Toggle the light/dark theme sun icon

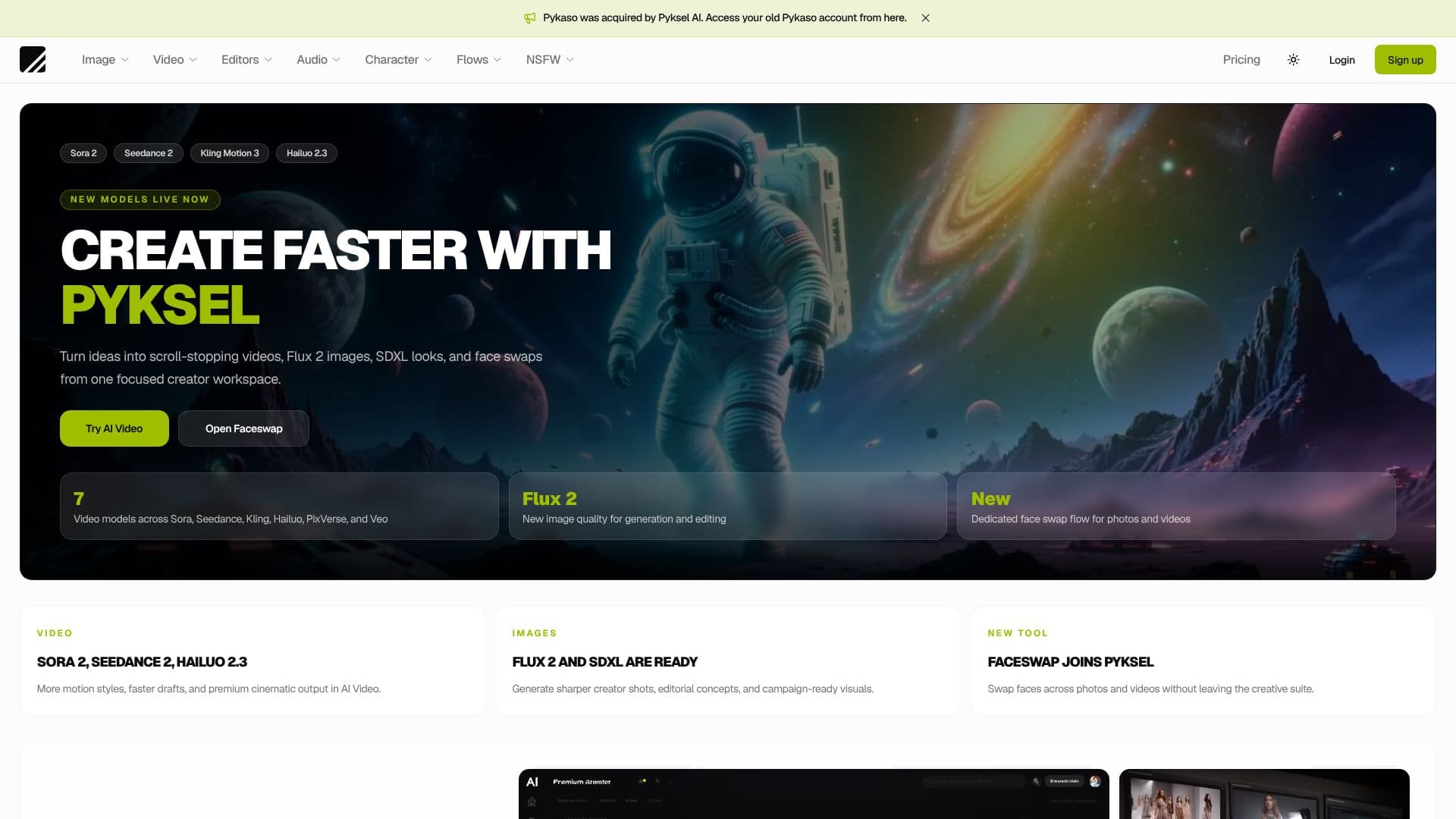coord(1293,60)
